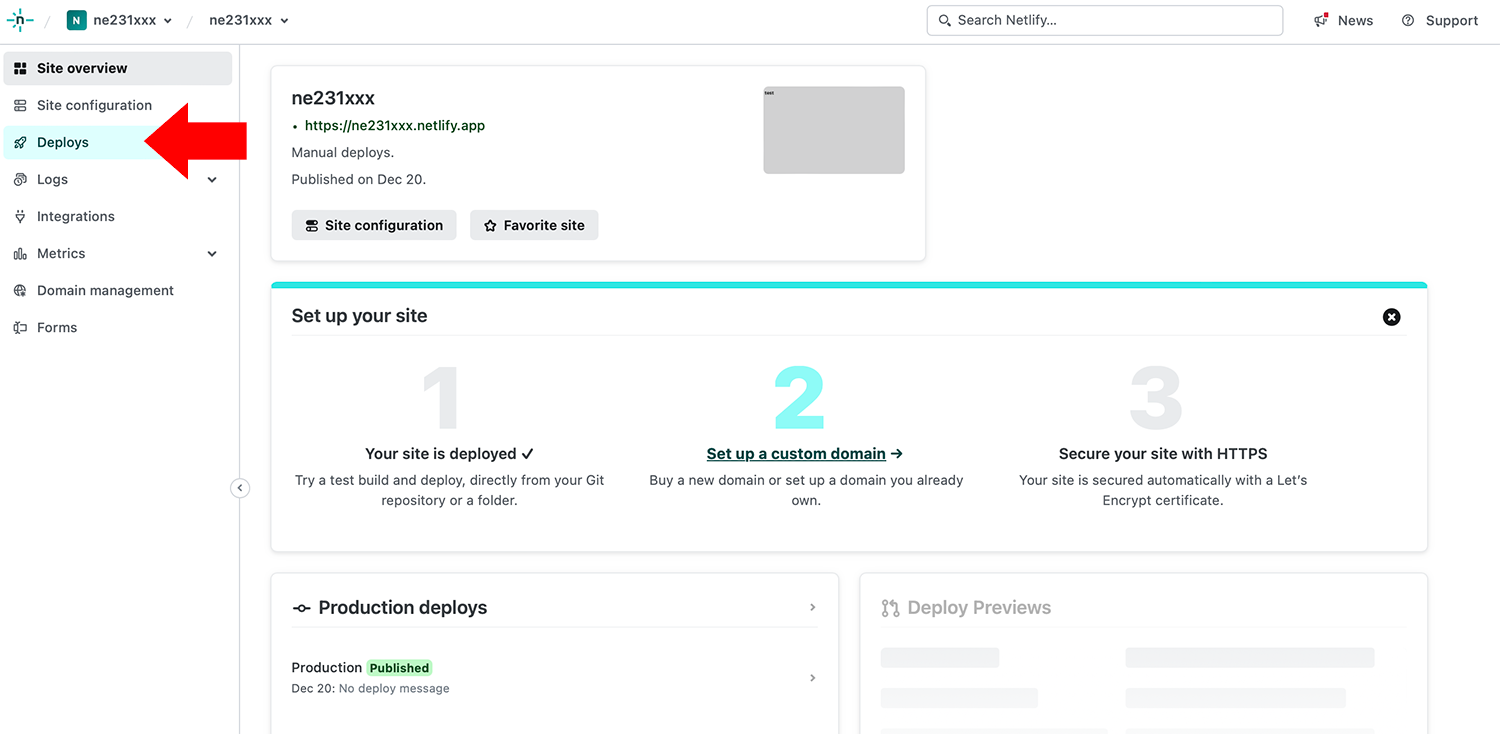Open Integrations in sidebar
Image resolution: width=1500 pixels, height=734 pixels.
(118, 216)
